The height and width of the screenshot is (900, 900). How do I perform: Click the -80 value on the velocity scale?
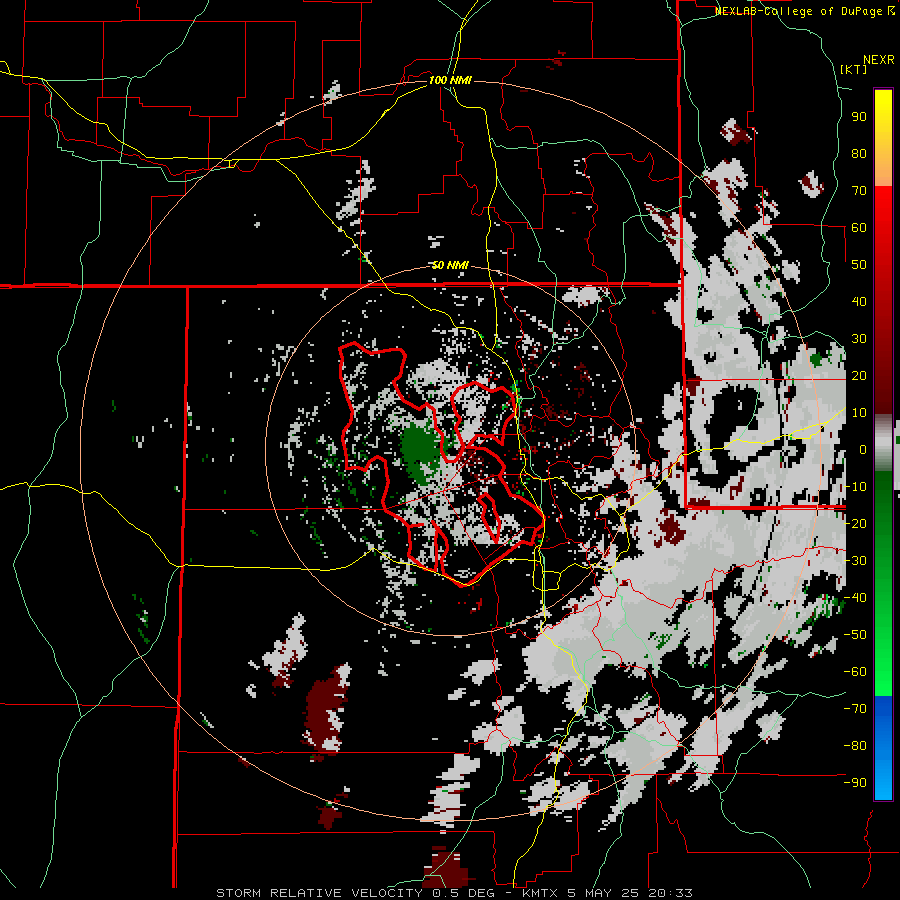pyautogui.click(x=855, y=746)
